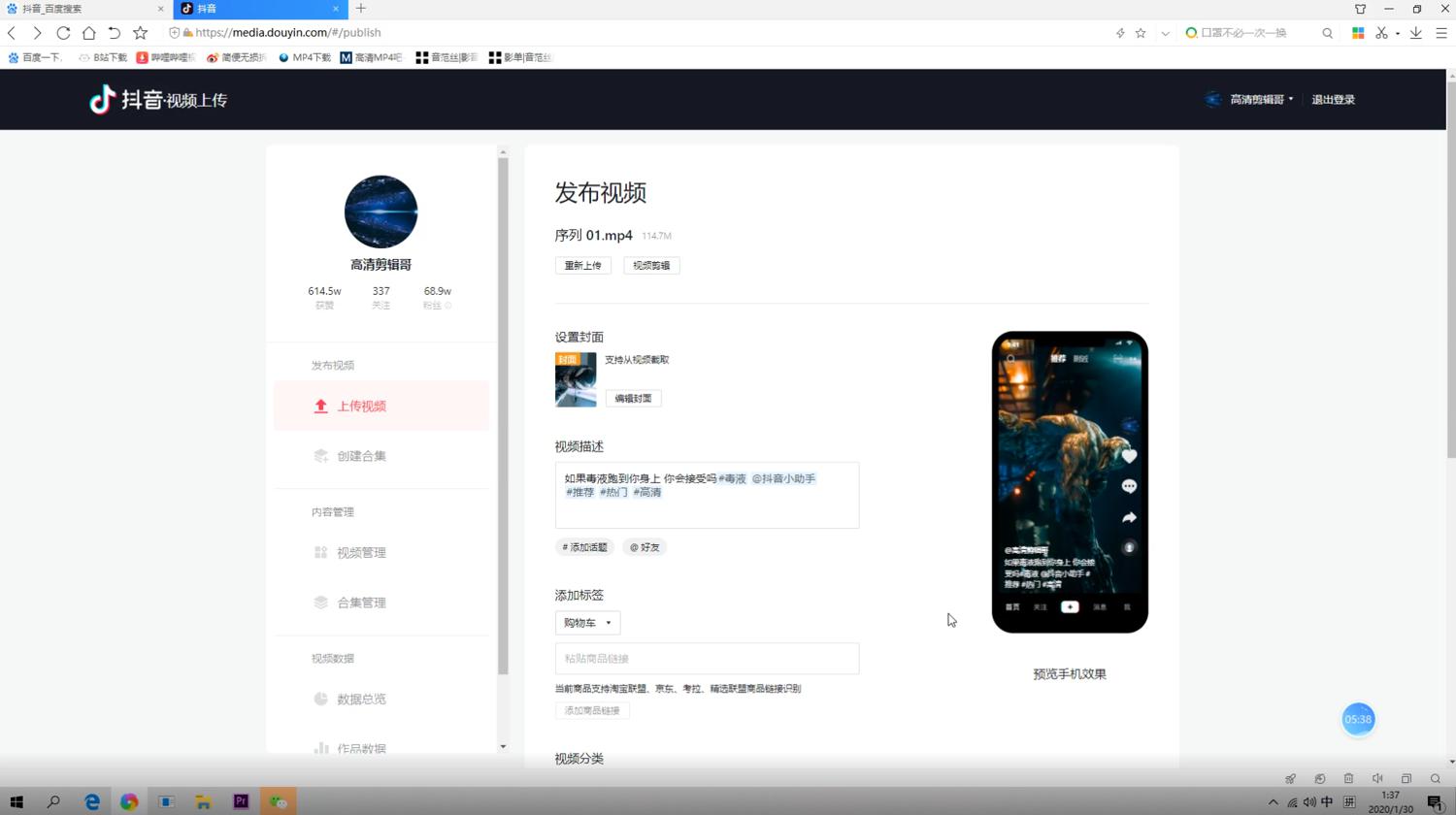Open PowerPoint from the taskbar

click(241, 801)
